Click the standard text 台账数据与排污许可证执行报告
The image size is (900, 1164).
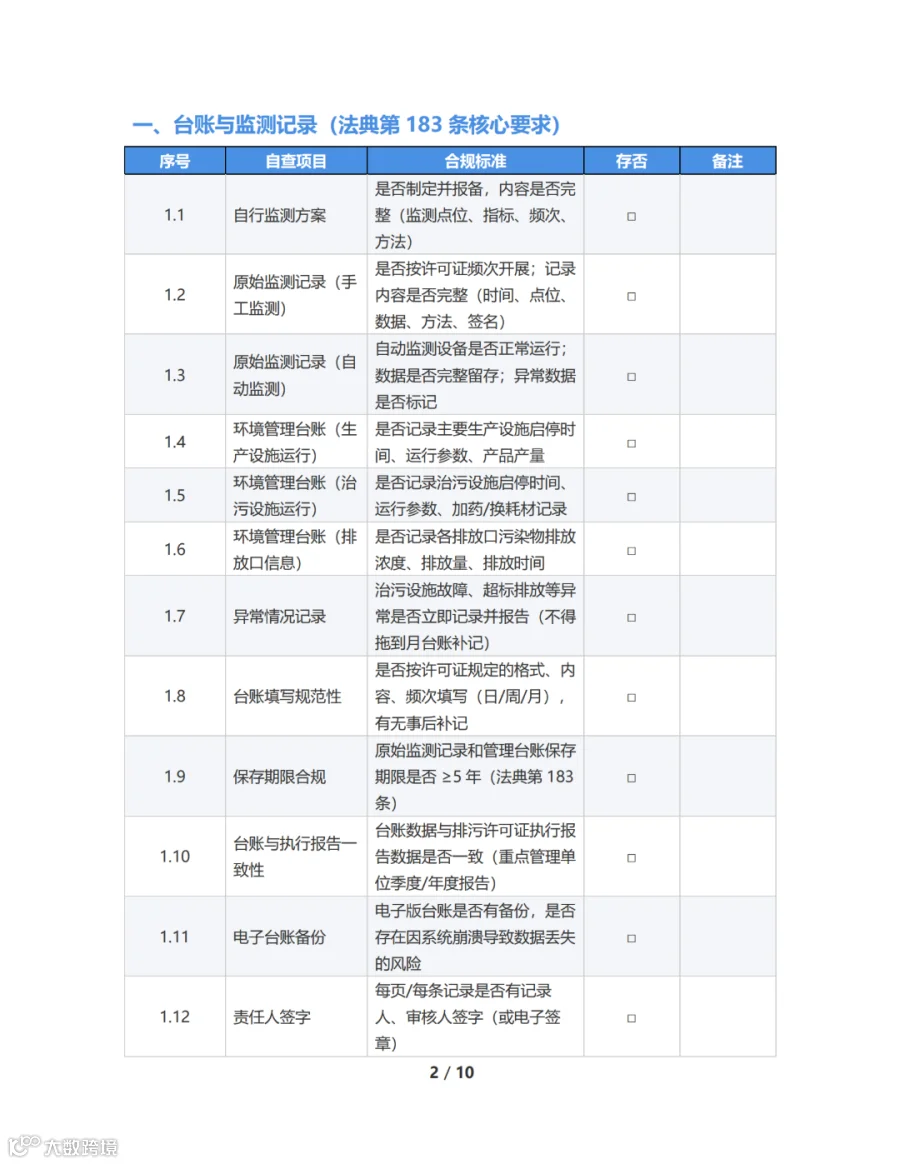pyautogui.click(x=475, y=857)
